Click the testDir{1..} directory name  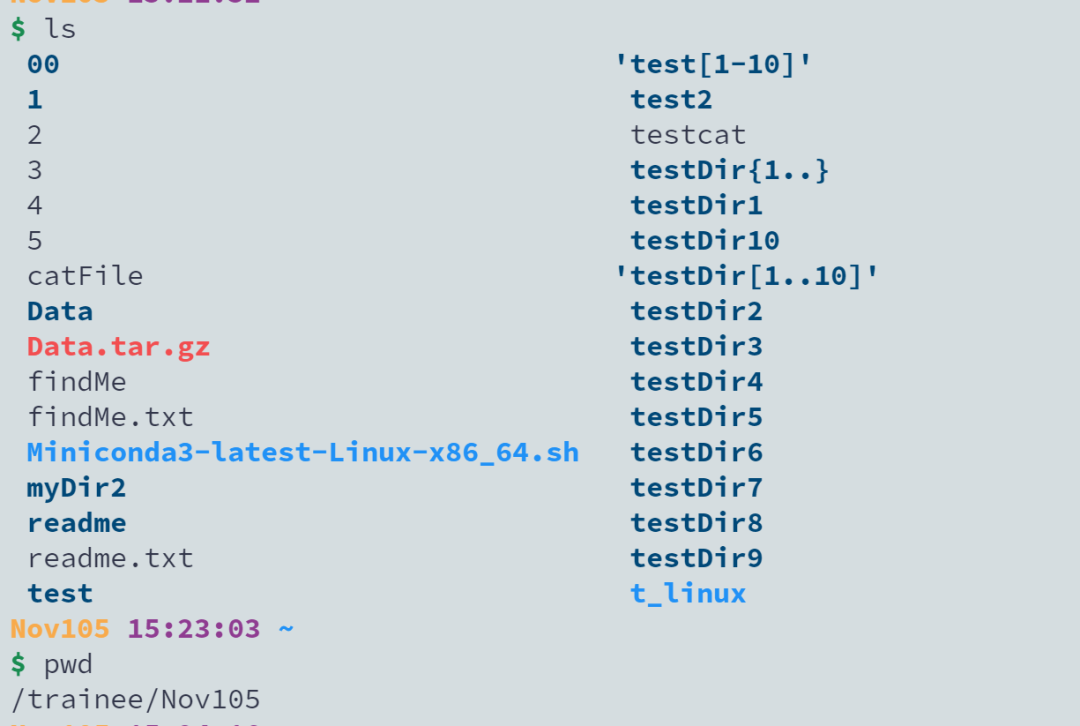[730, 170]
